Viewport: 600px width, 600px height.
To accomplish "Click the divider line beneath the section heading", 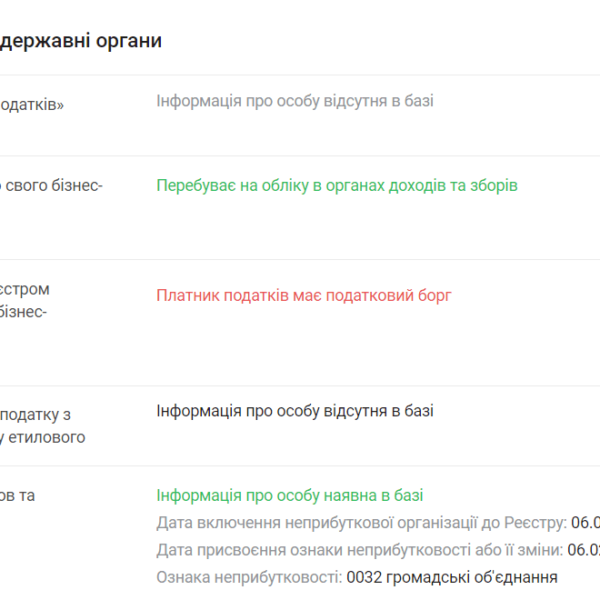I will tap(300, 75).
